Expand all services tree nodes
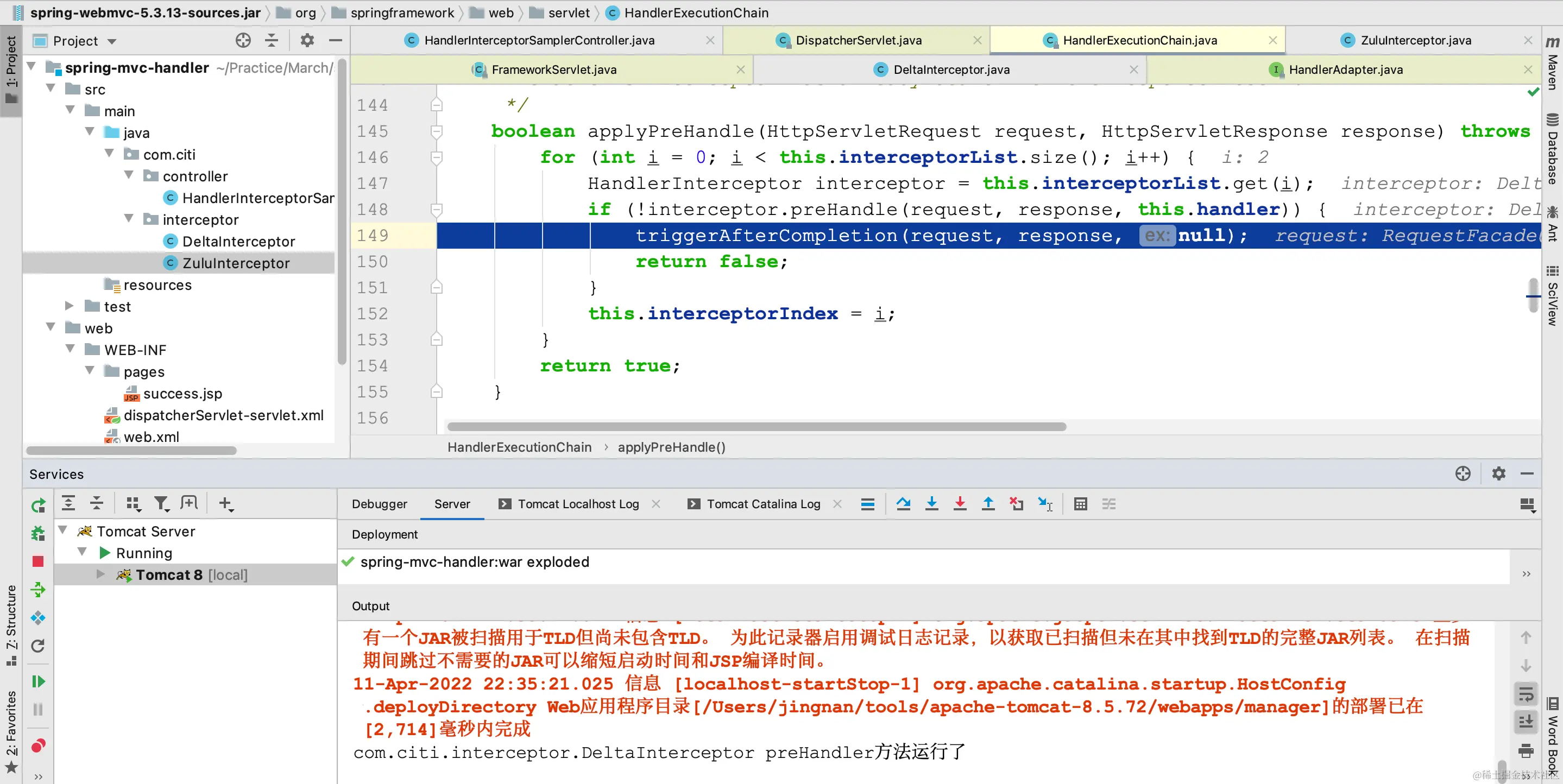The image size is (1563, 784). click(68, 503)
